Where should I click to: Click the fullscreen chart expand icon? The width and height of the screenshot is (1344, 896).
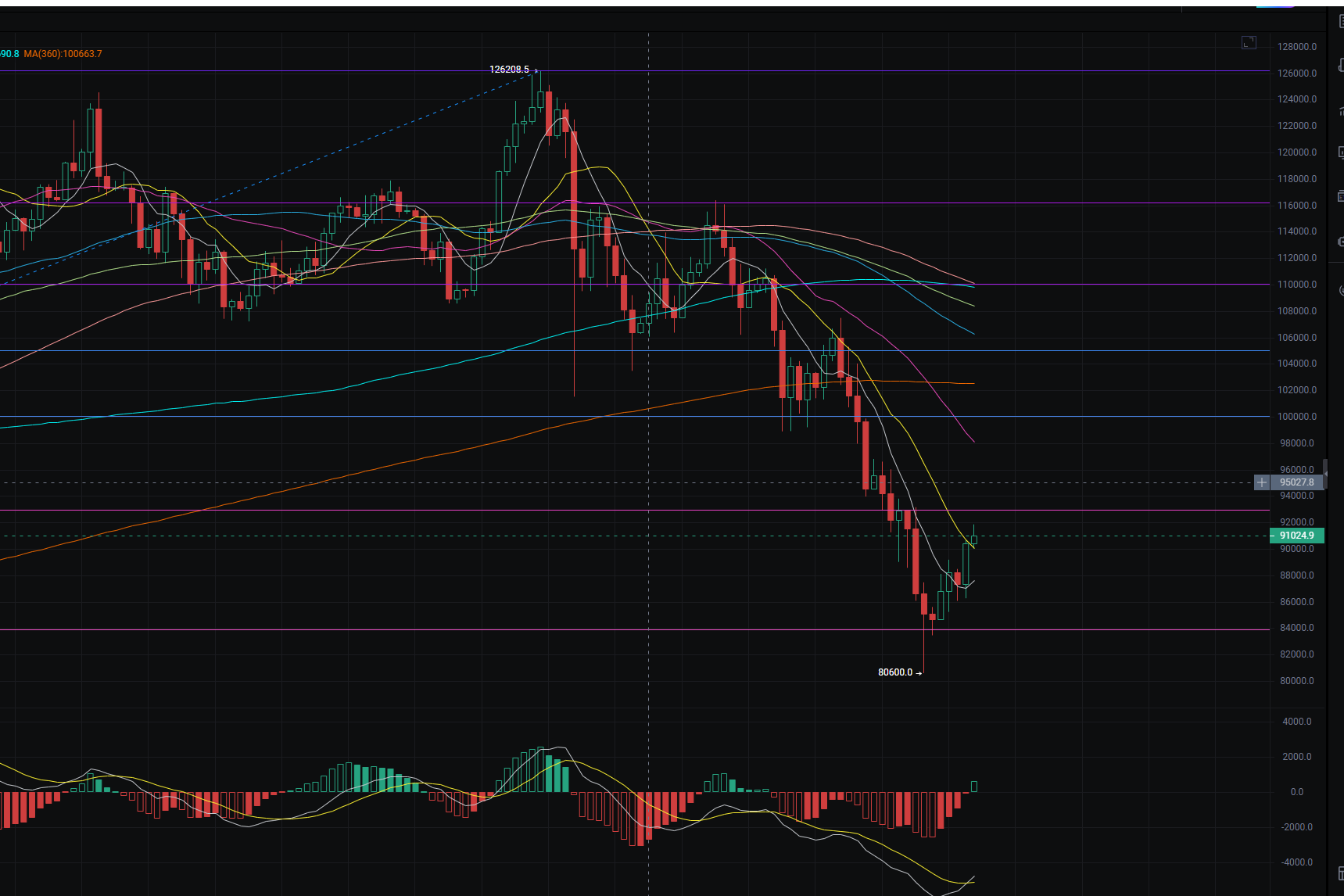[x=1249, y=42]
